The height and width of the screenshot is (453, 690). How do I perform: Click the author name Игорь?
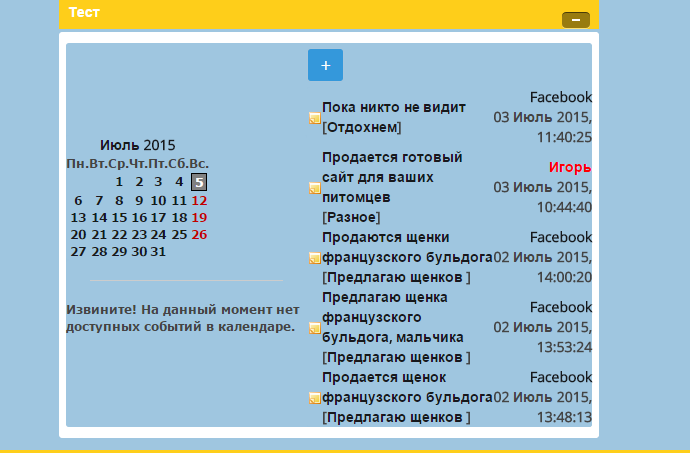(570, 167)
